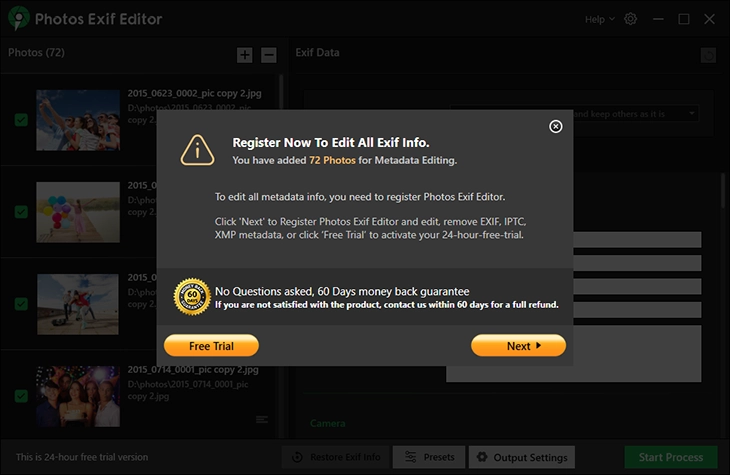Click the yellow warning triangle icon
This screenshot has height=475, width=730.
(x=197, y=150)
